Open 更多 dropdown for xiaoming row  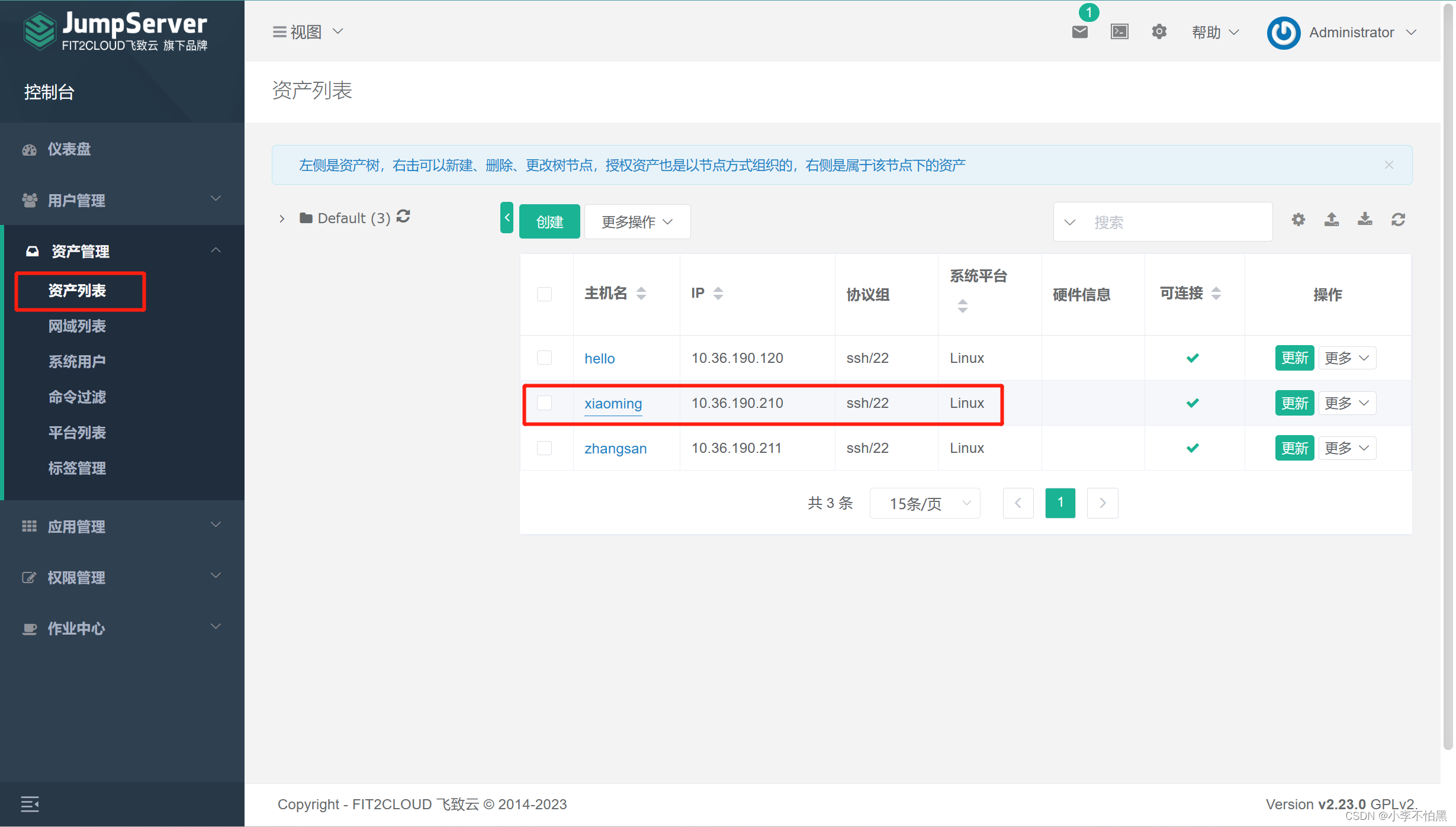(1347, 403)
